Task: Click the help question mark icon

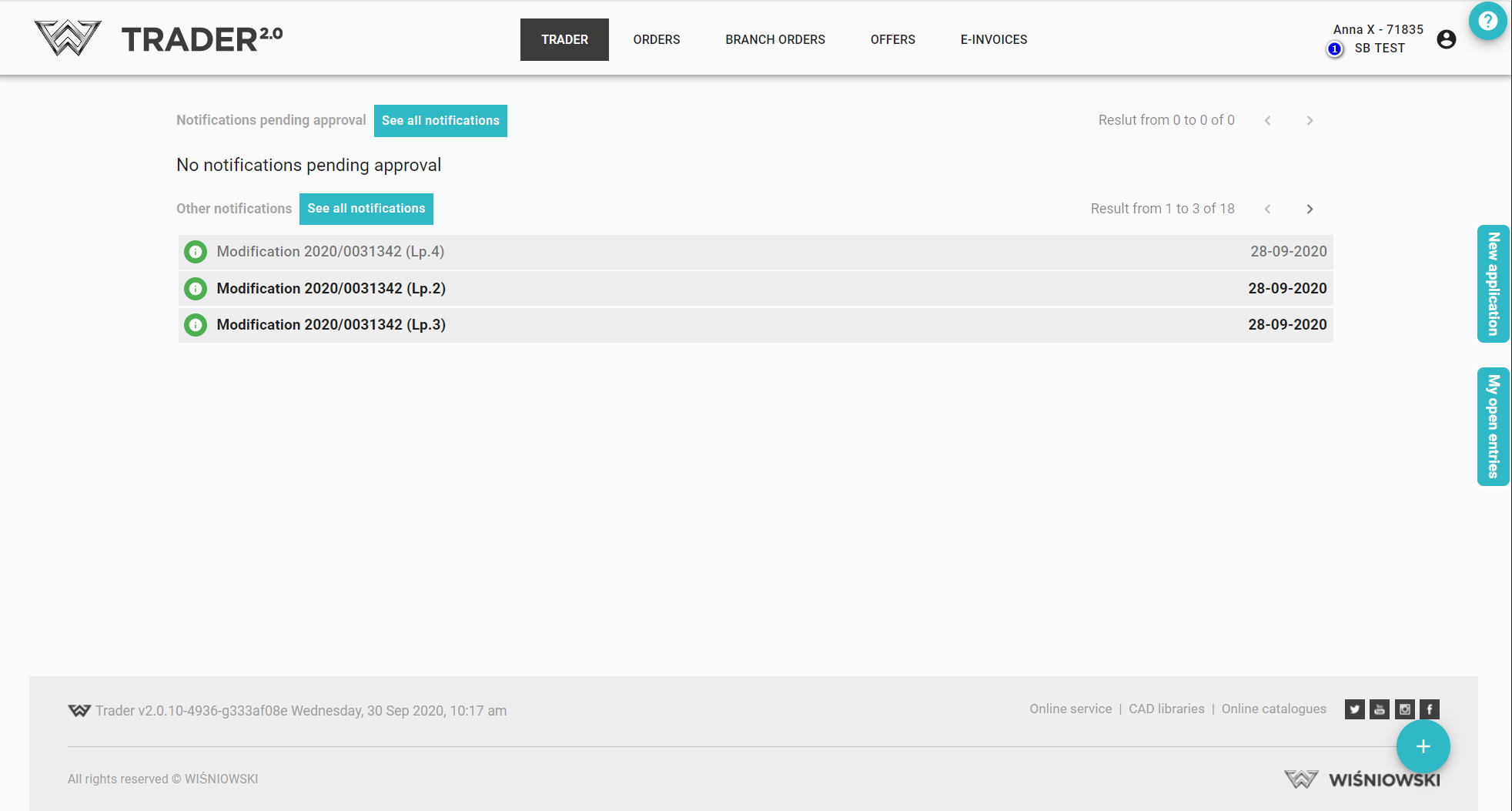Action: [1487, 21]
